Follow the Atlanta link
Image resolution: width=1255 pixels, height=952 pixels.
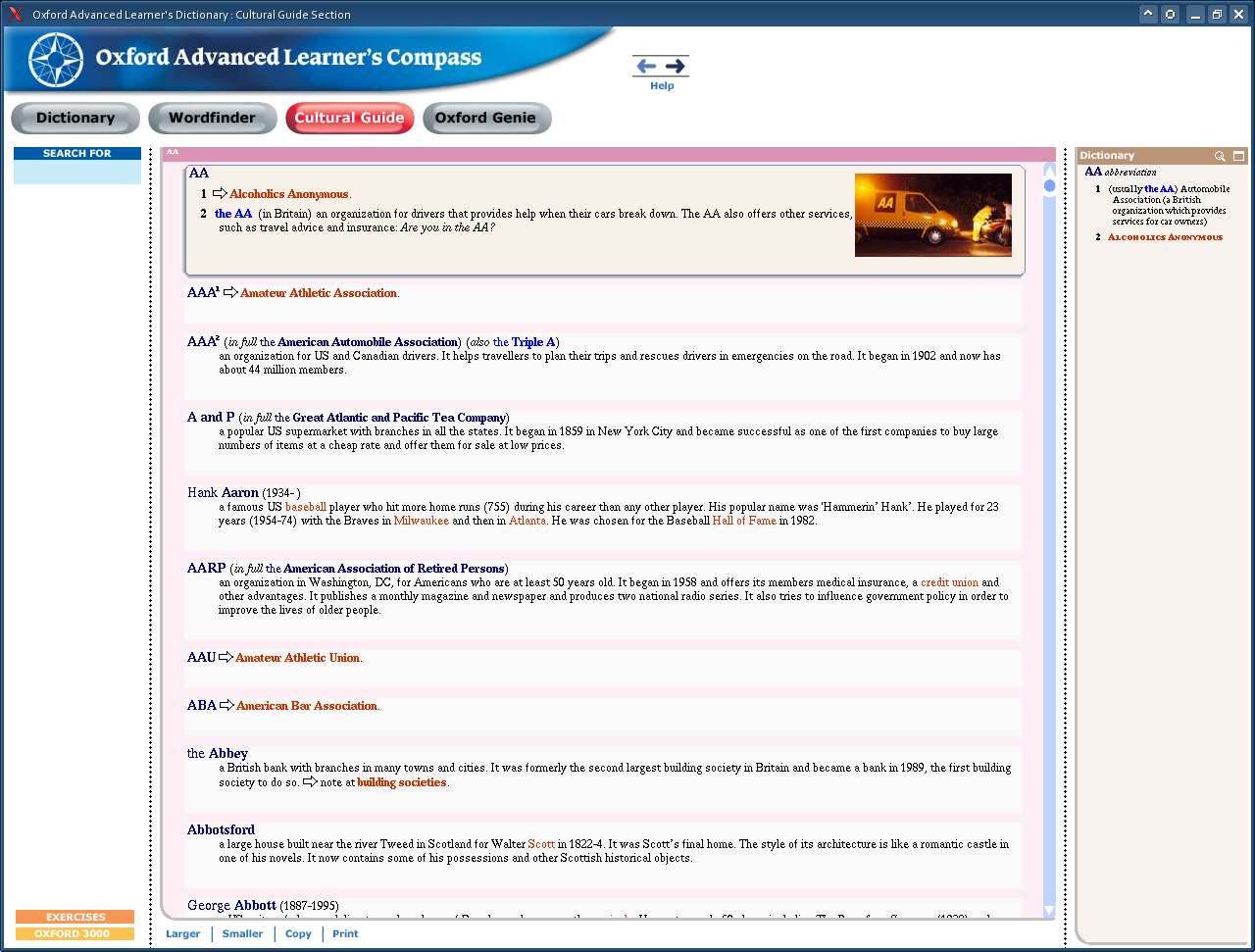[527, 521]
